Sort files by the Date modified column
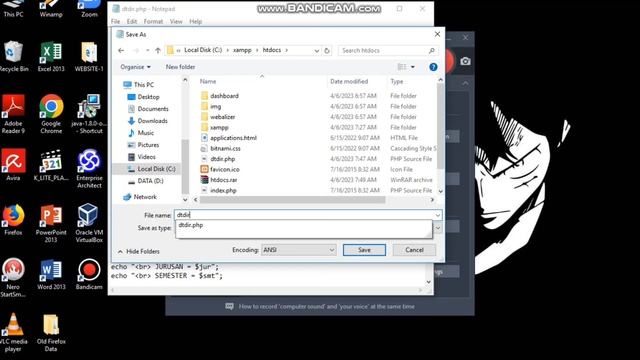Image resolution: width=640 pixels, height=360 pixels. coord(349,82)
